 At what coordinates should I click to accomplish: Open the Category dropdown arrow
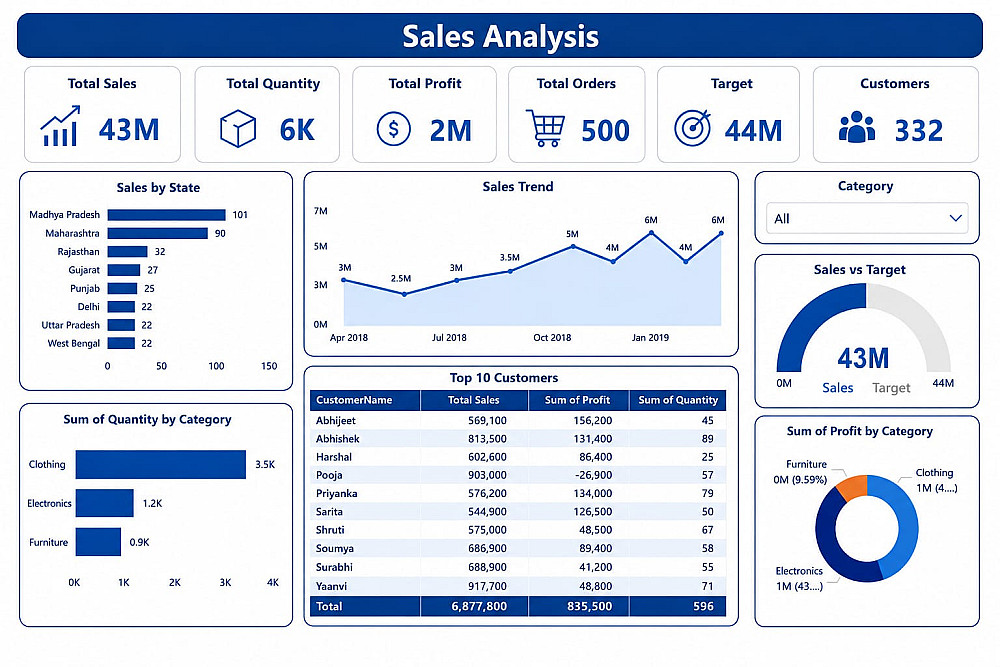[x=955, y=218]
